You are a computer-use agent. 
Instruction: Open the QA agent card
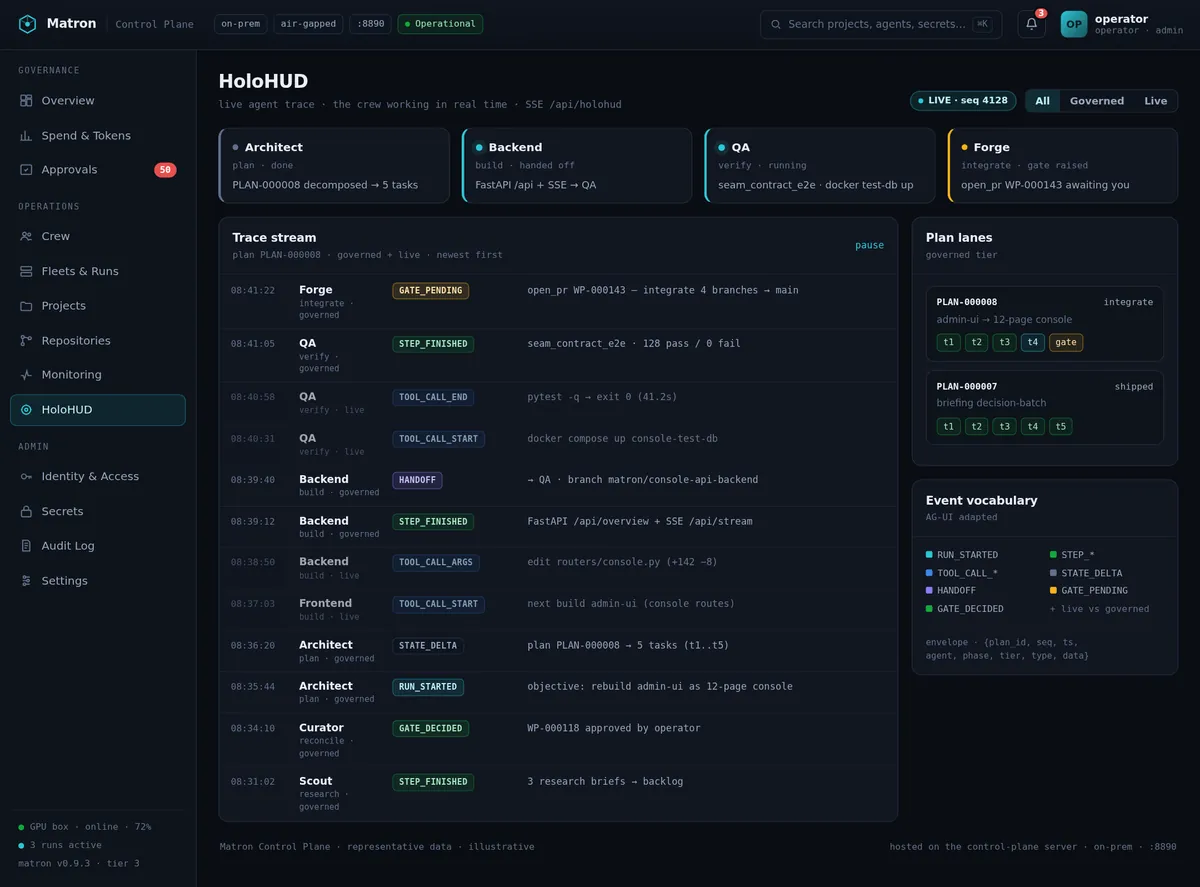[820, 165]
